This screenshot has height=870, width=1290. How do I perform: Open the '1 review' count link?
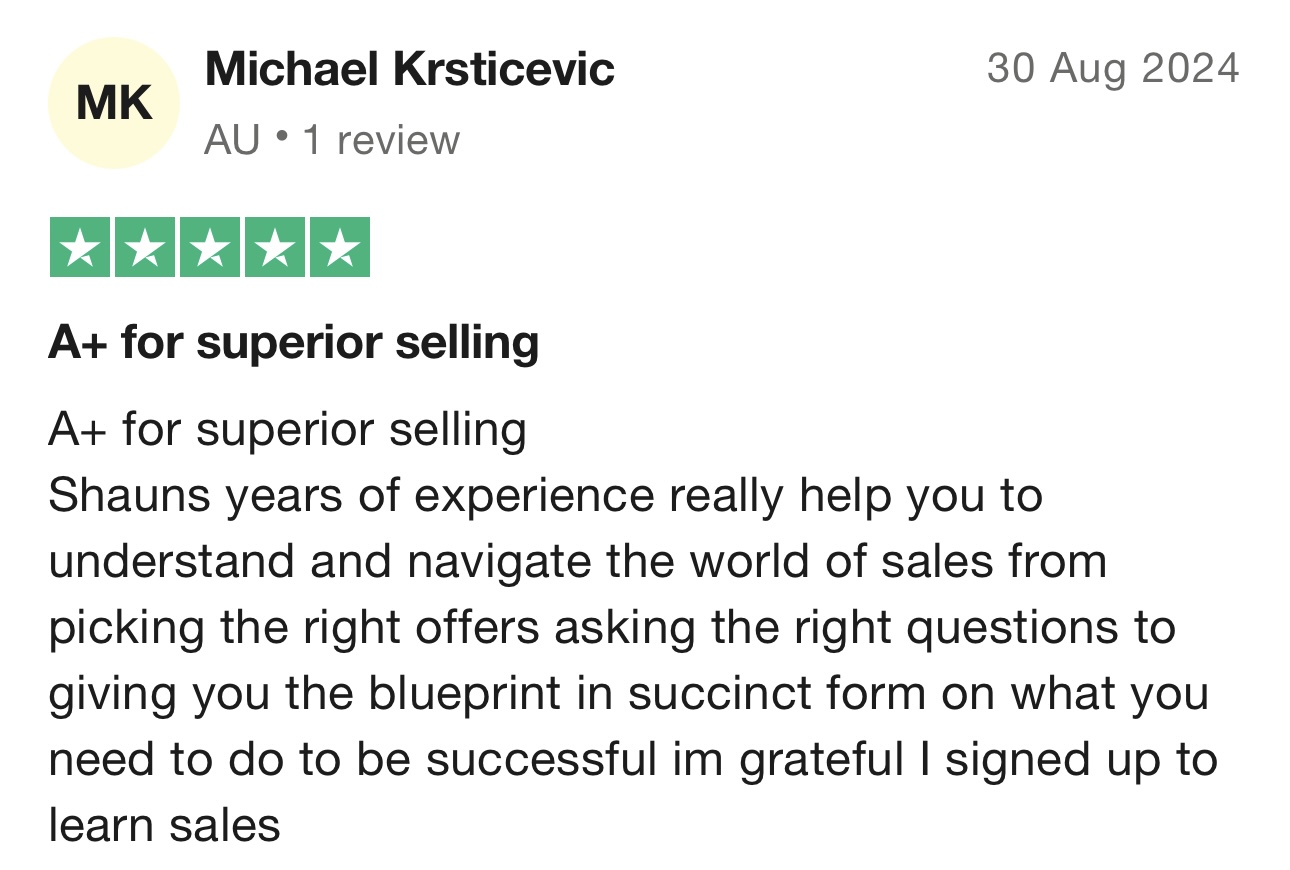(381, 141)
